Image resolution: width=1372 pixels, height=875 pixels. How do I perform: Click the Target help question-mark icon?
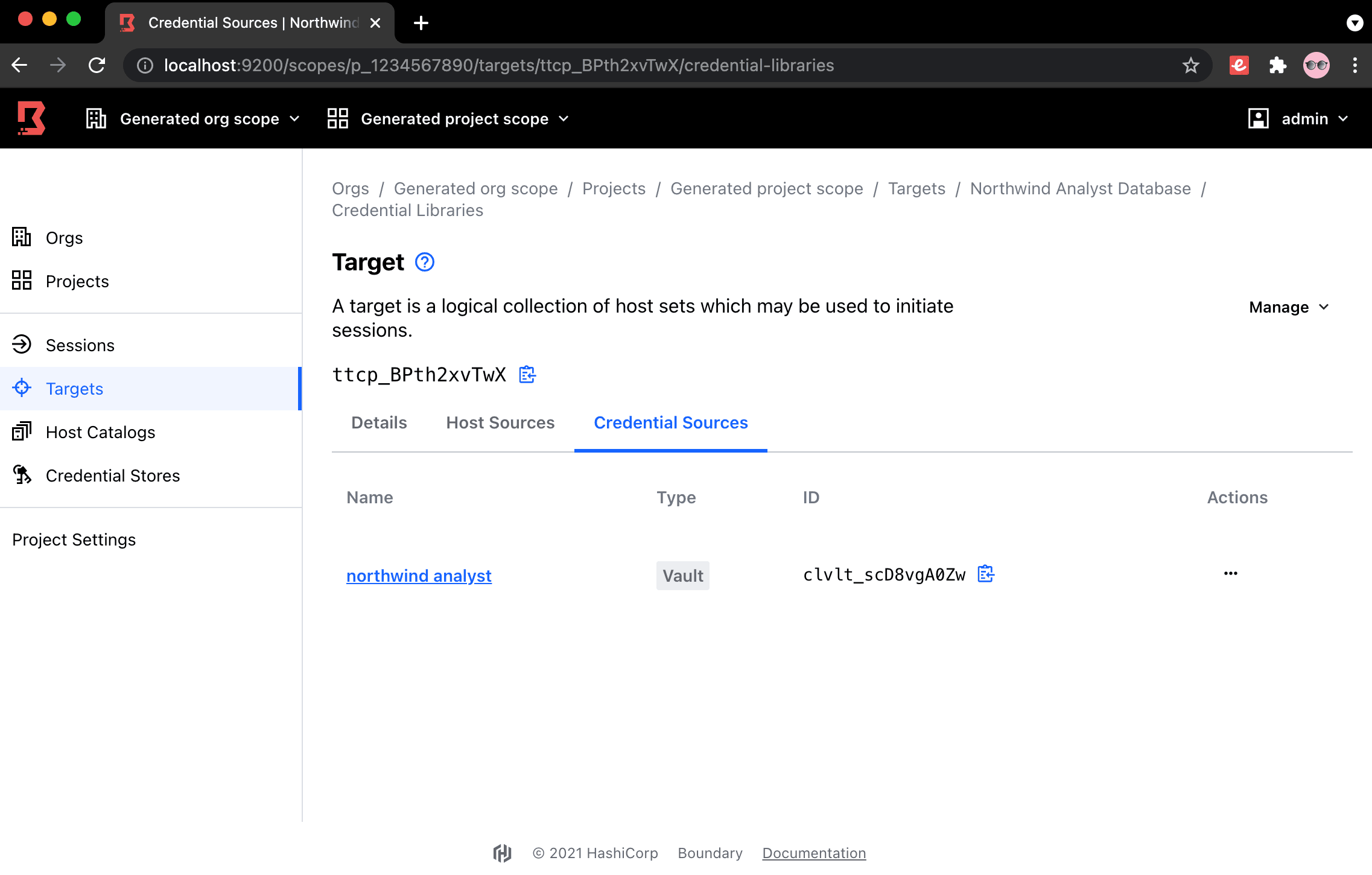pos(425,262)
